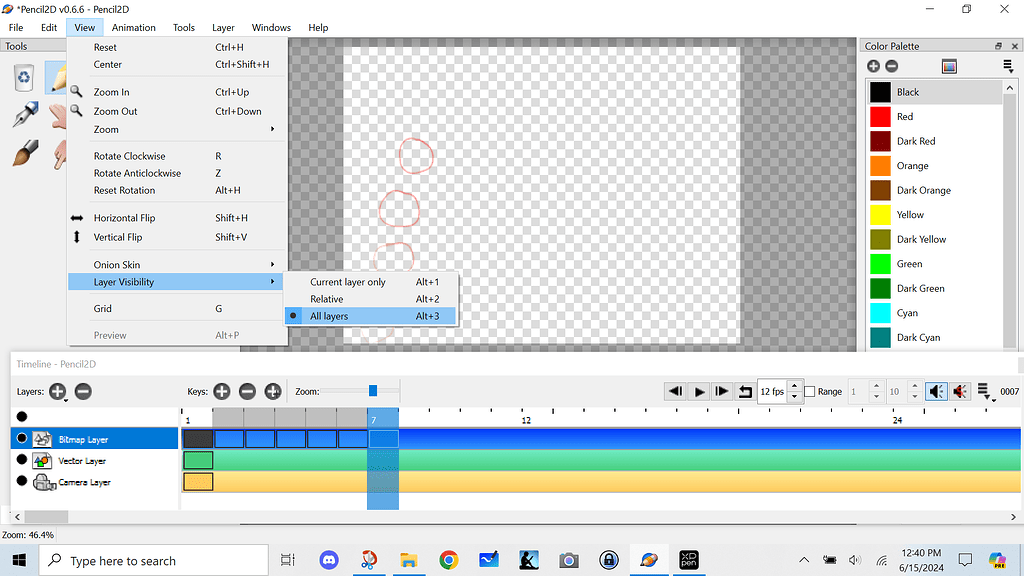Select the Pen tool

tap(25, 115)
